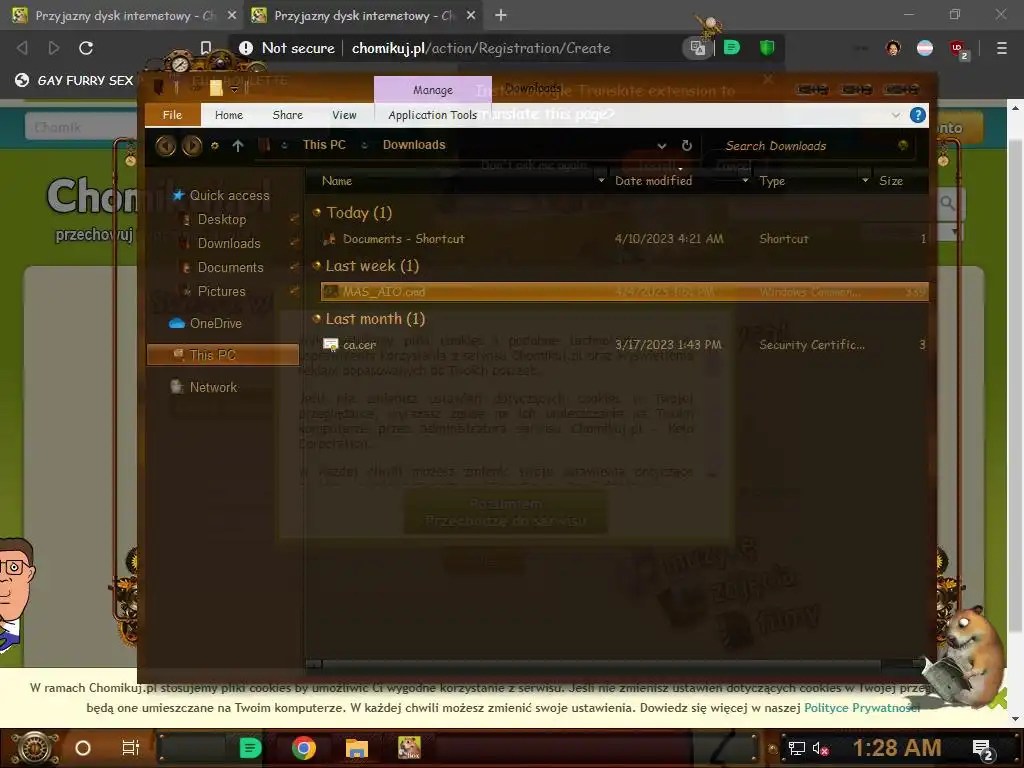
Task: Open File Explorer help
Action: pos(918,115)
